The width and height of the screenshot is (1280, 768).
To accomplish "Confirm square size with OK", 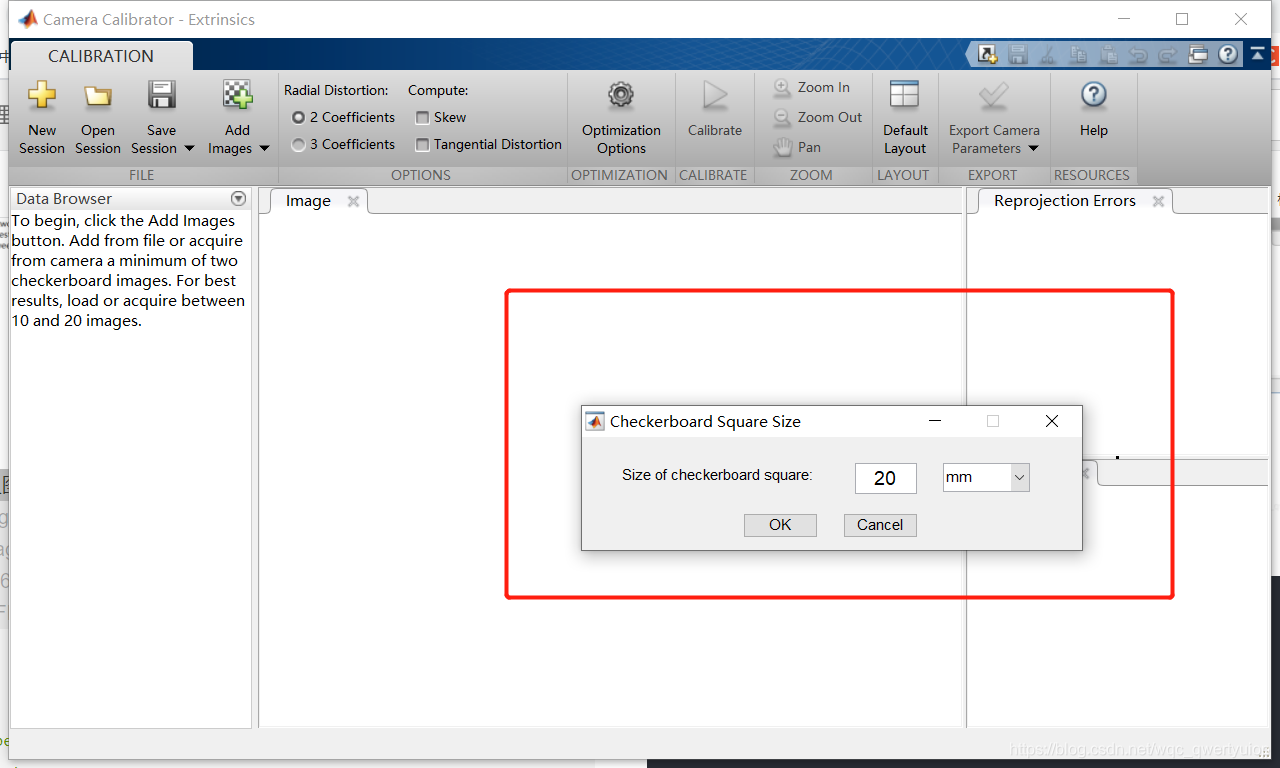I will [780, 525].
